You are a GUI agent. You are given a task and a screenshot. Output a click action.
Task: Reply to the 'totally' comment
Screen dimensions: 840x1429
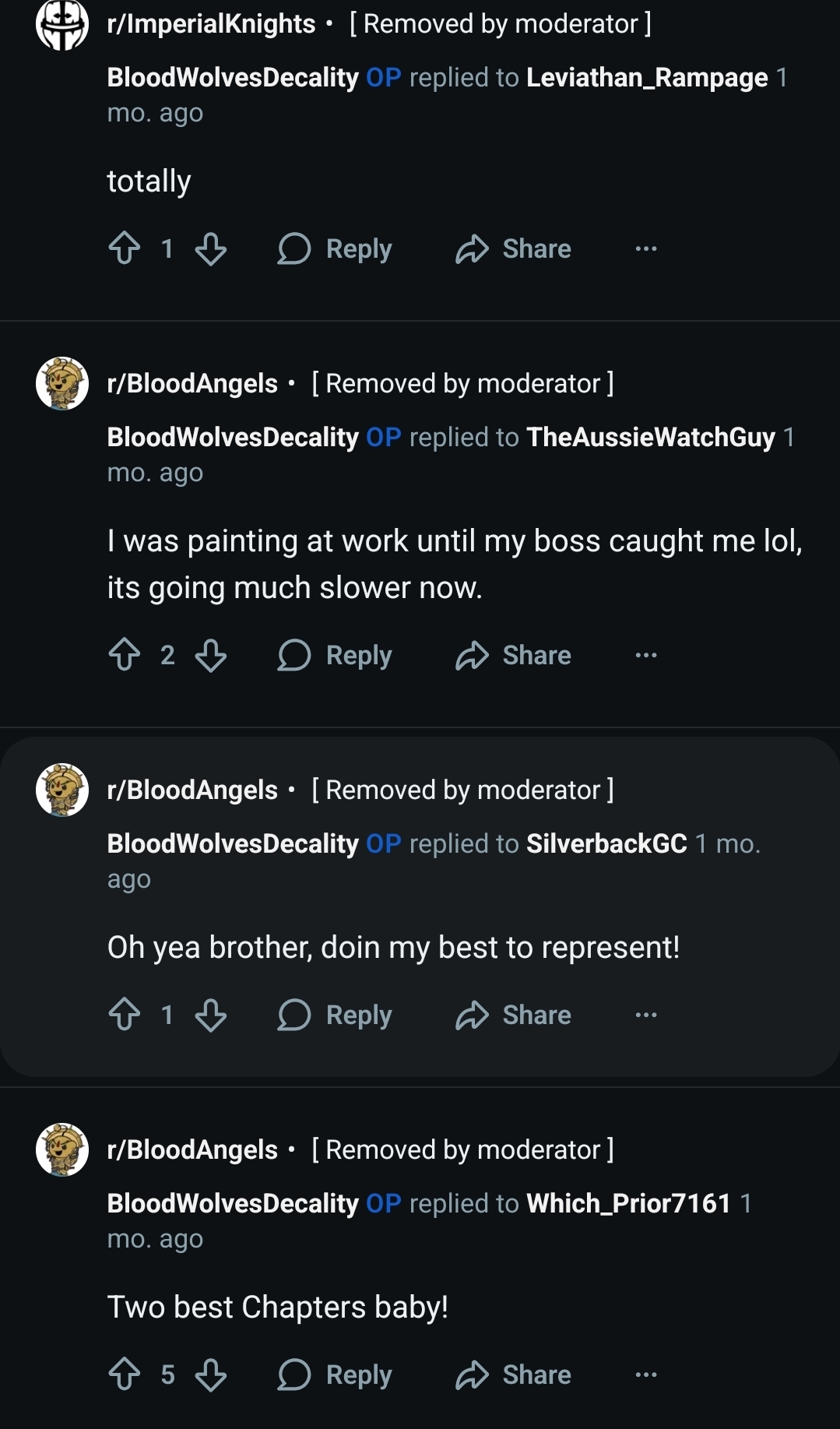point(335,249)
